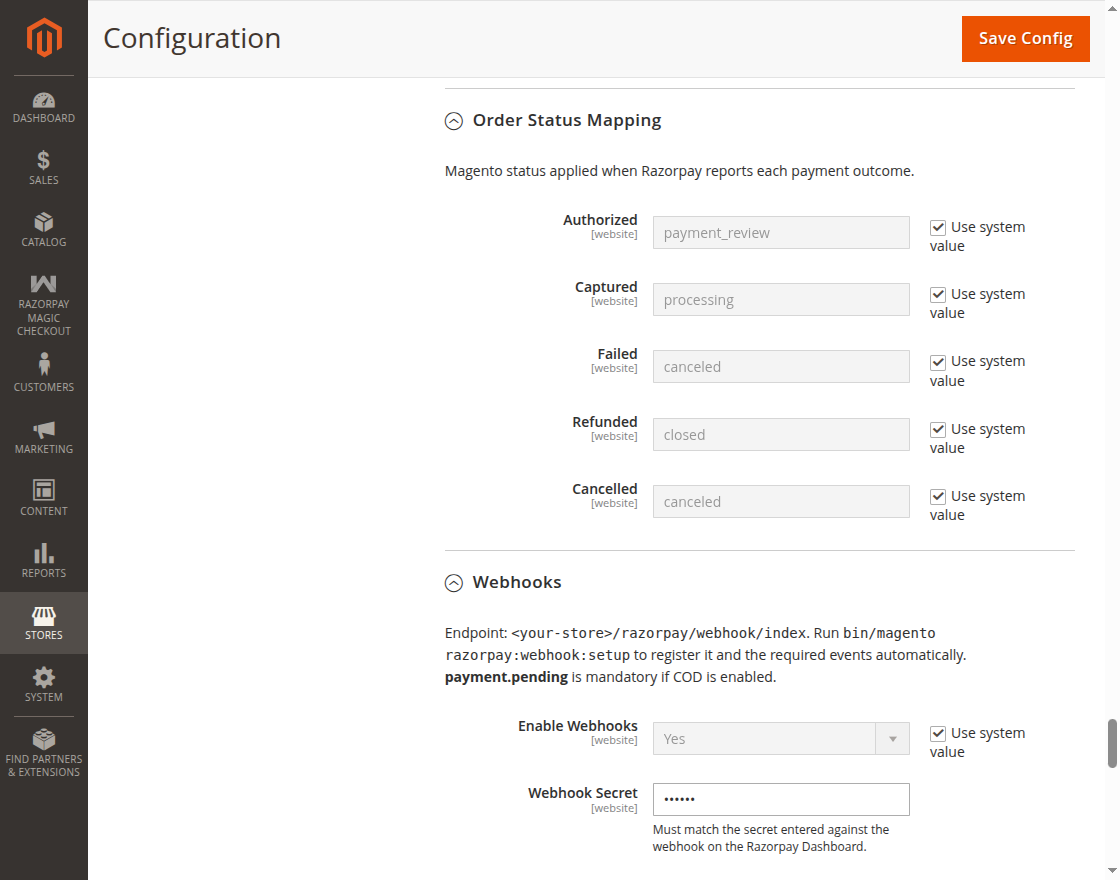Click the Webhook Secret label
The image size is (1120, 880).
pos(582,793)
